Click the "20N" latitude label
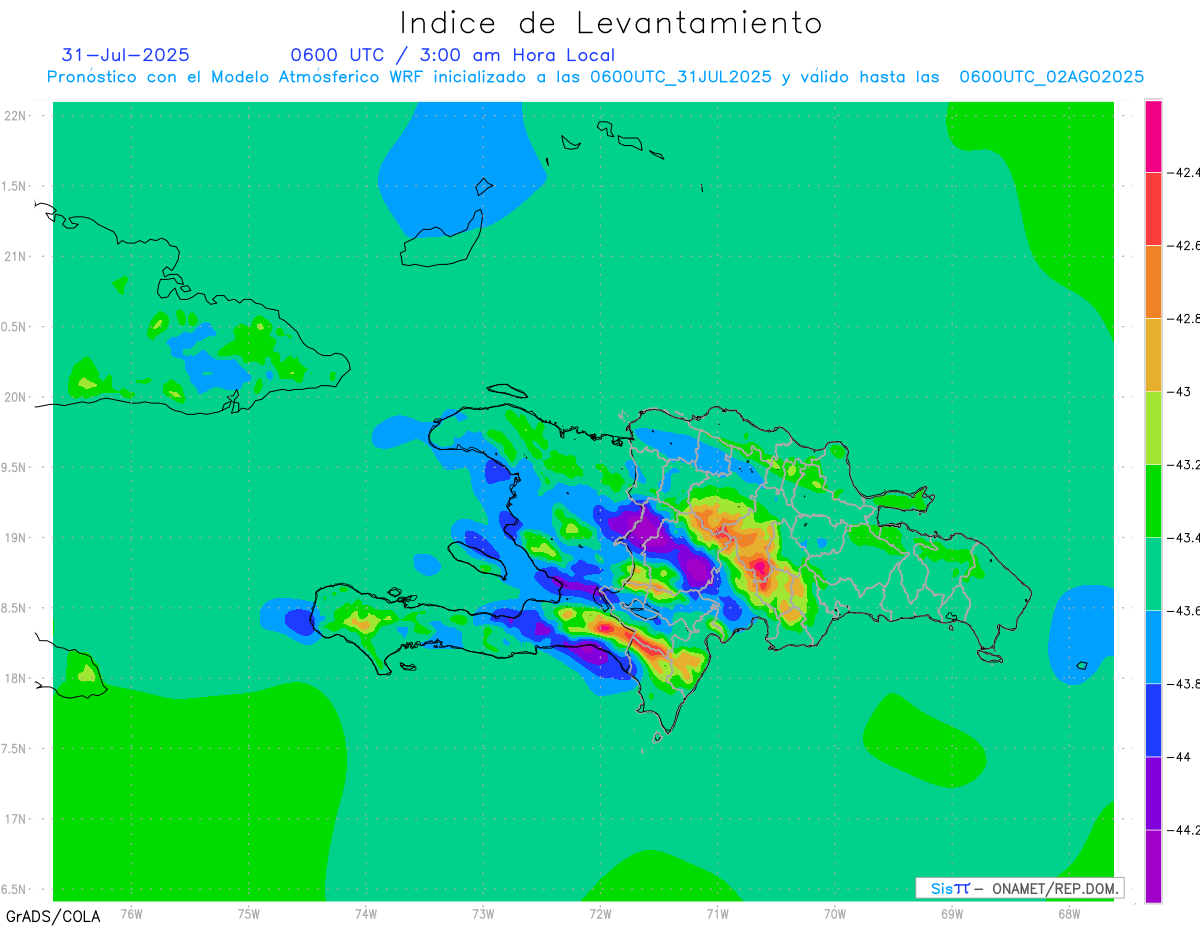This screenshot has height=927, width=1200. tap(15, 397)
